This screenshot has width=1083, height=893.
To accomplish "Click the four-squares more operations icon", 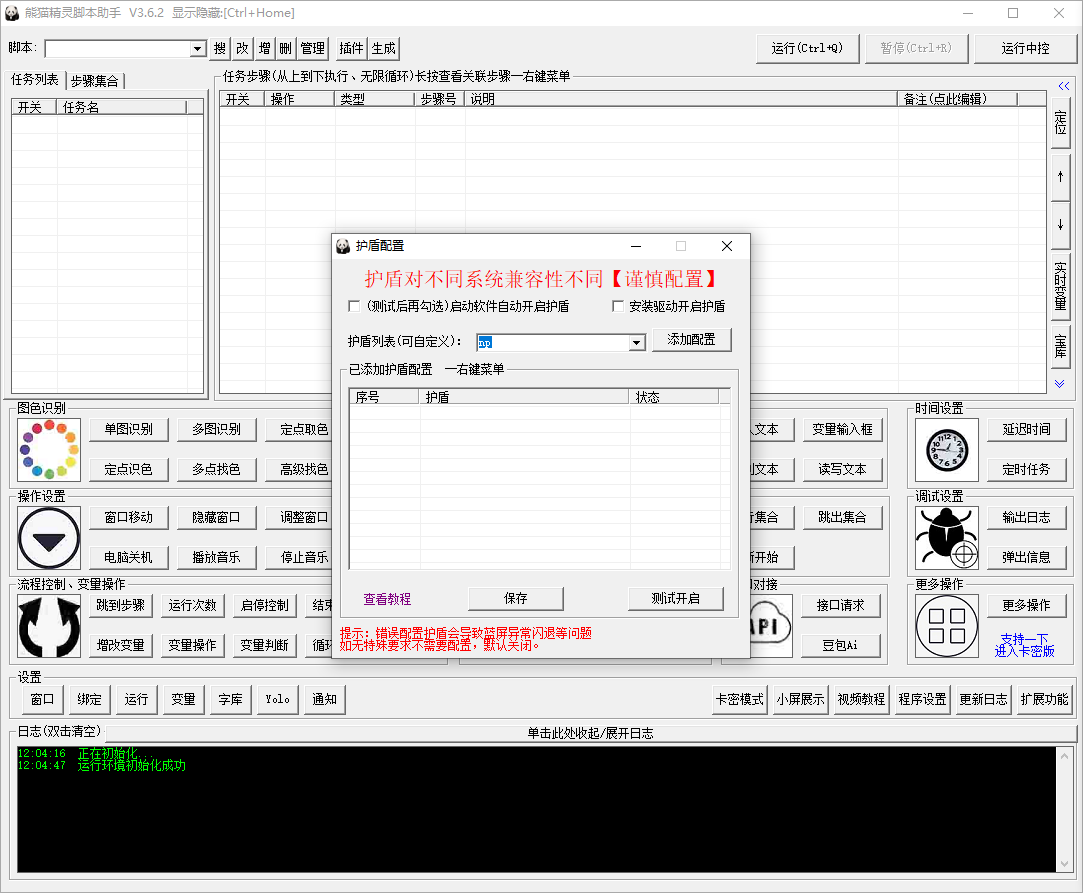I will coord(946,625).
